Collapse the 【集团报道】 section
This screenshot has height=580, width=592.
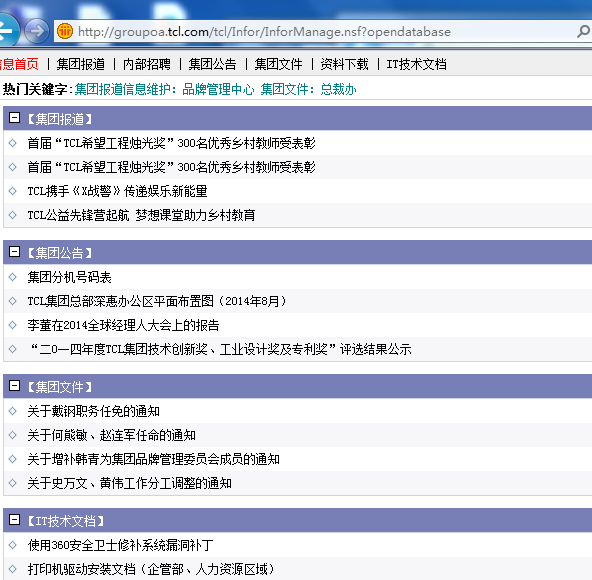coord(14,117)
